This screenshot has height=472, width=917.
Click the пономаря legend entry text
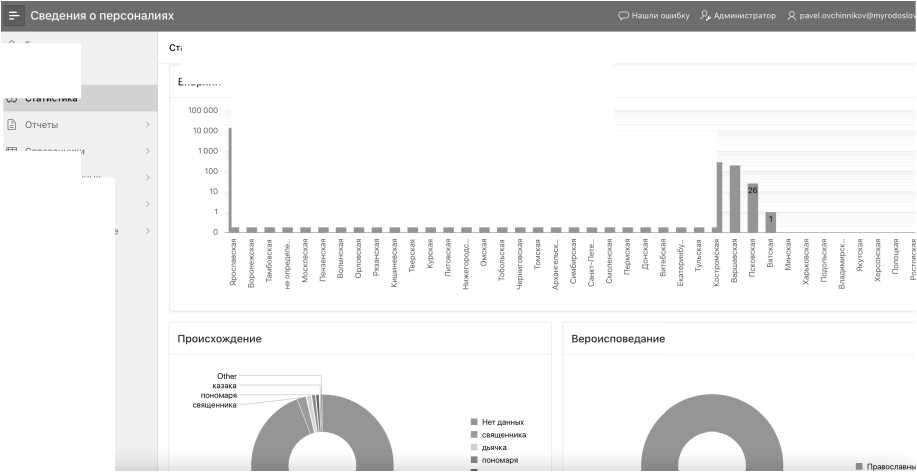pos(500,460)
